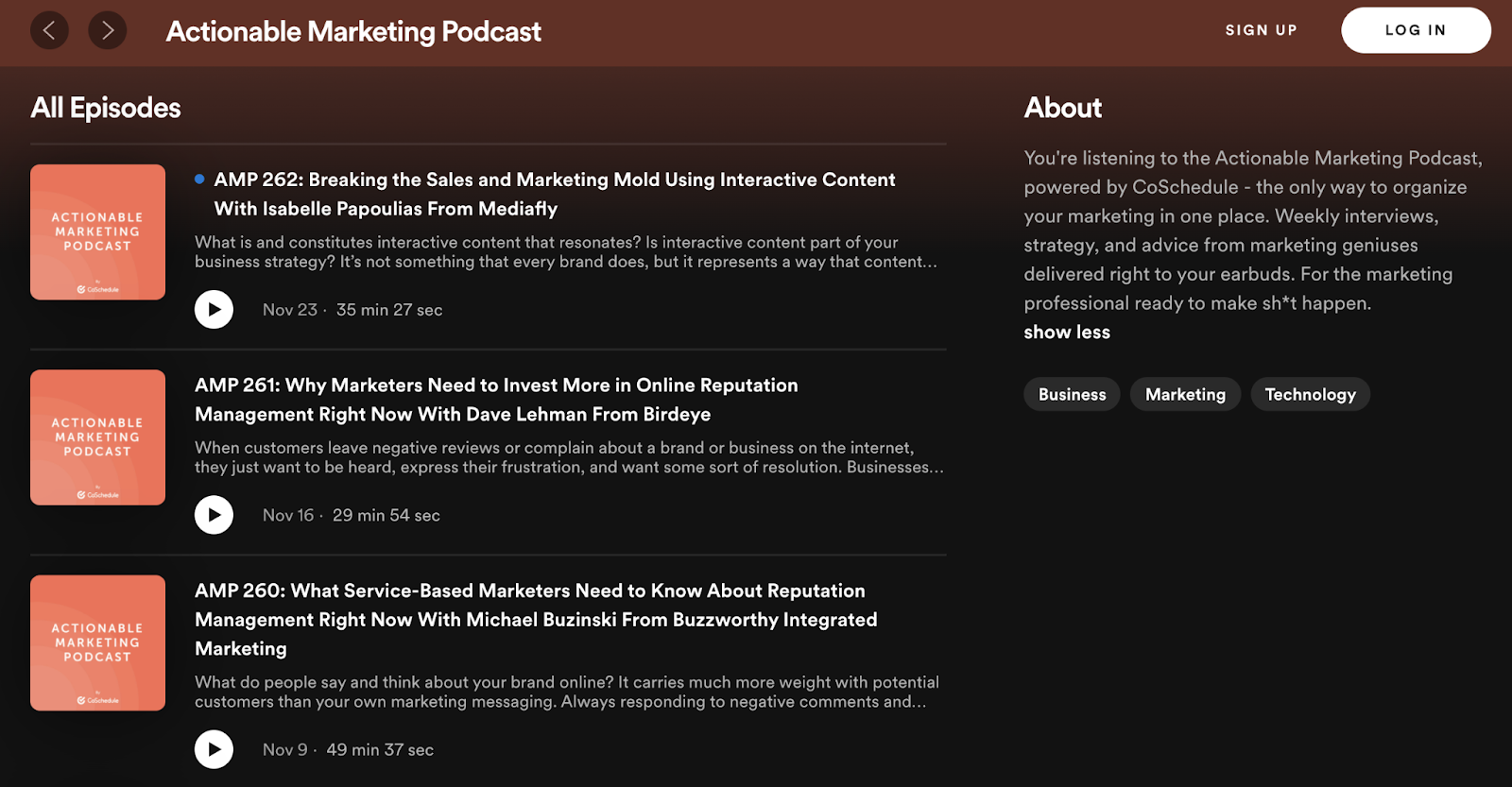The height and width of the screenshot is (787, 1512).
Task: Open the AMP 261 episode cover art
Action: (x=97, y=437)
